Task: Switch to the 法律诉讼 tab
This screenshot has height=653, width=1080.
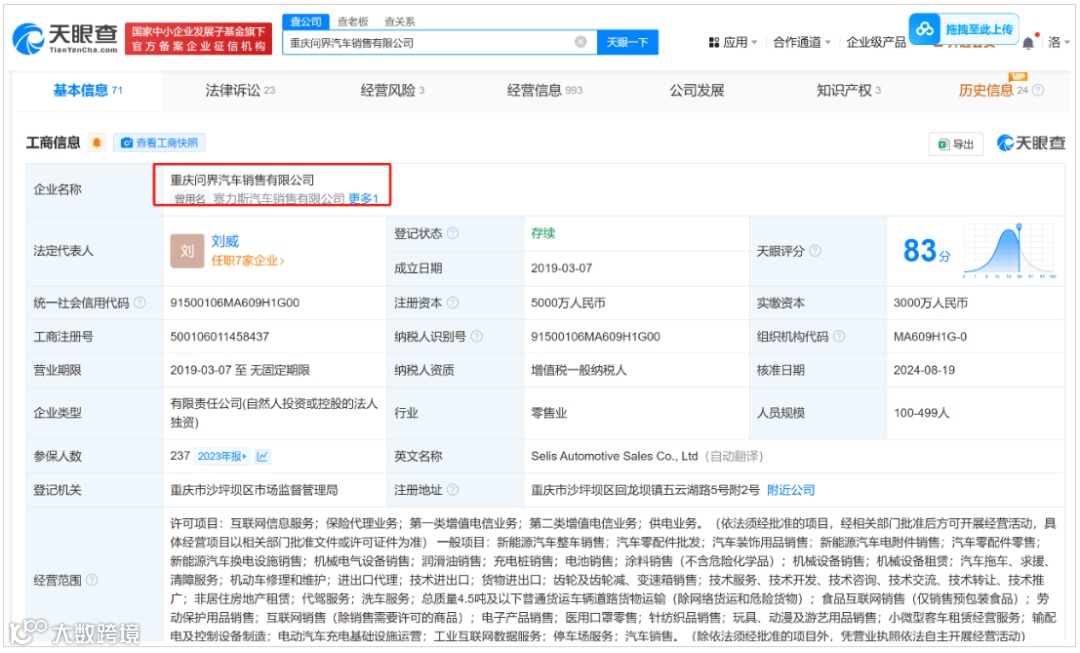Action: click(240, 90)
